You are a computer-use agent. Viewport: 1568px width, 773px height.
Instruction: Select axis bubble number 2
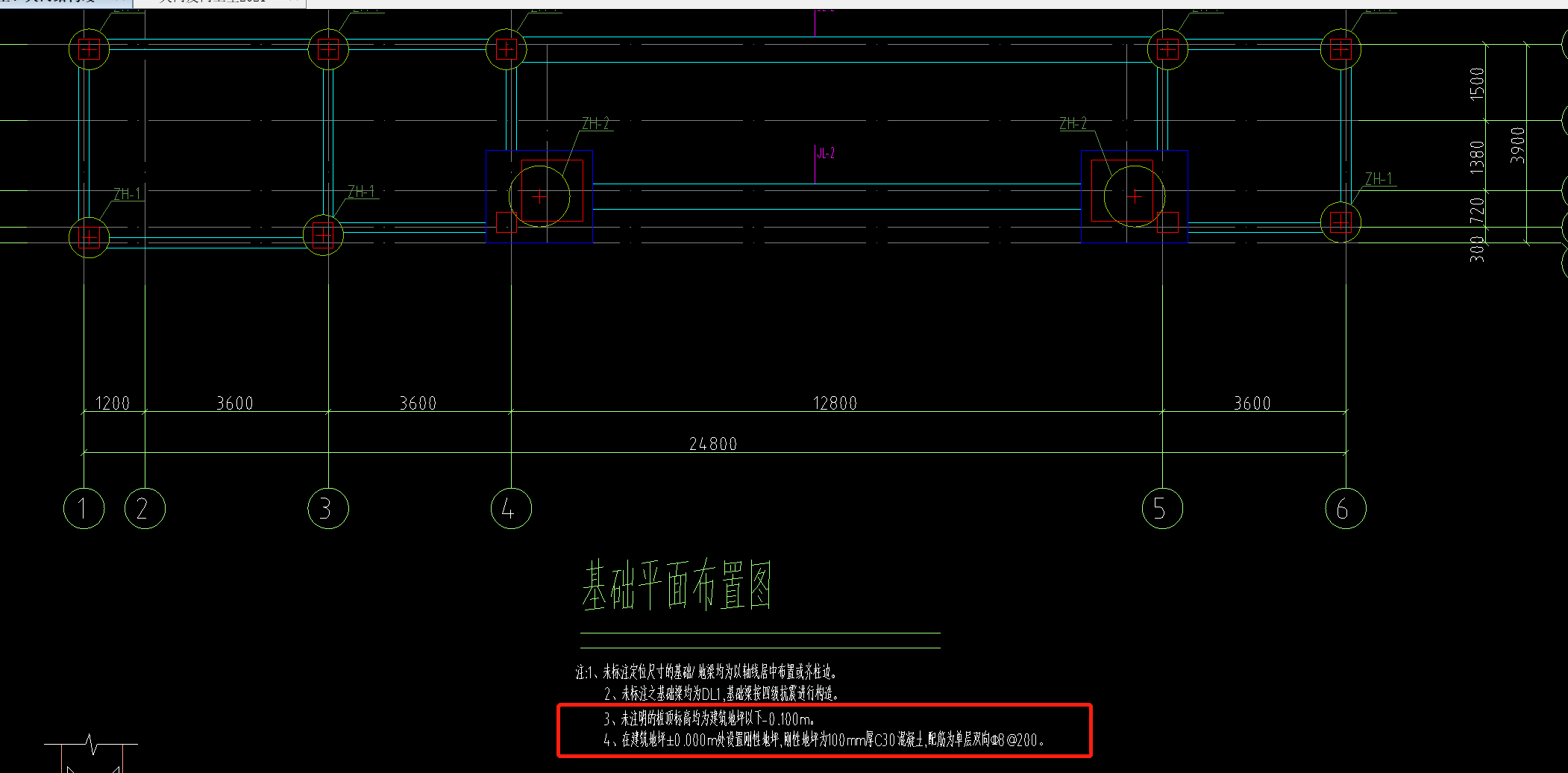tap(145, 509)
